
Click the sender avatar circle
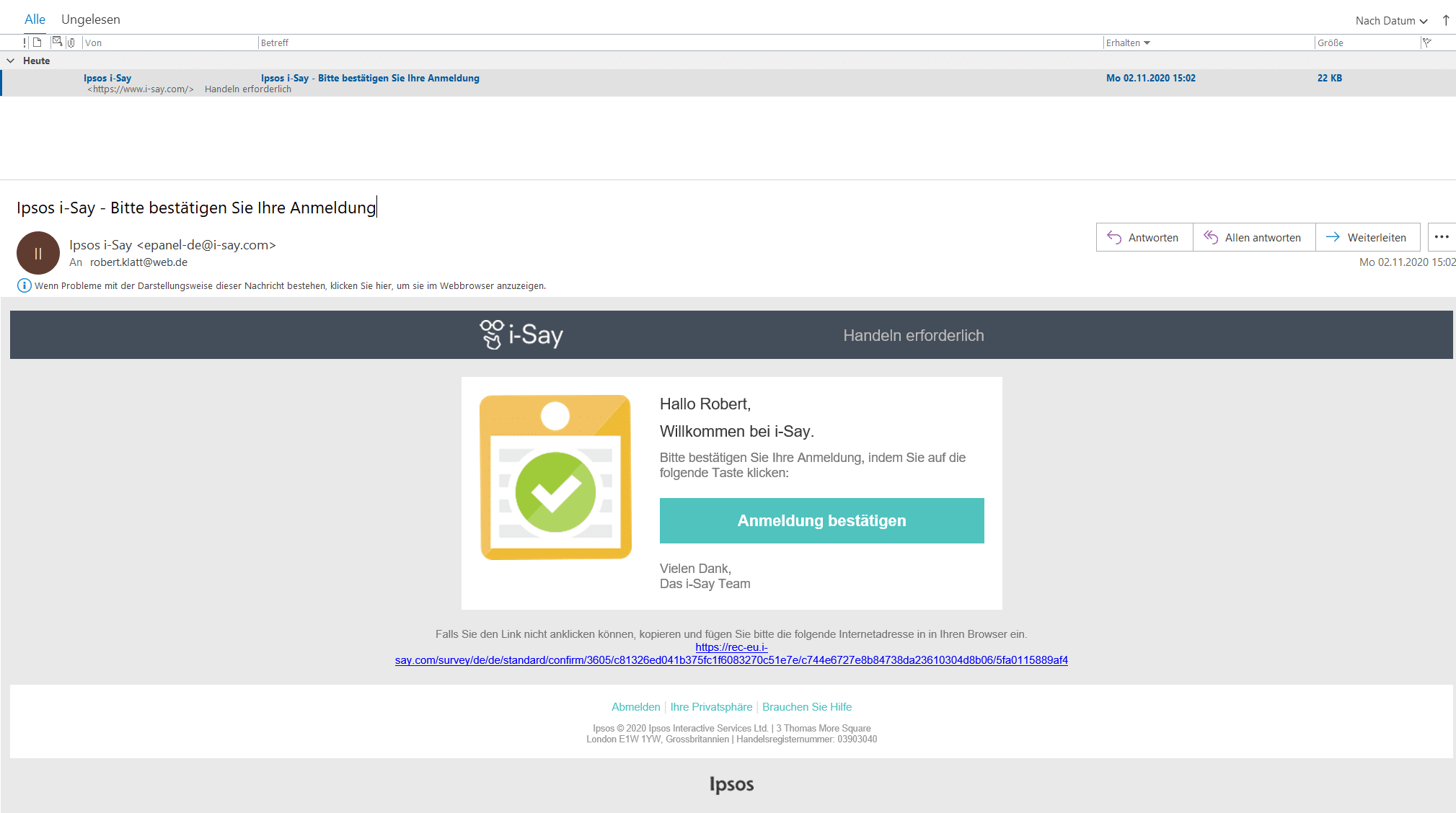(37, 253)
